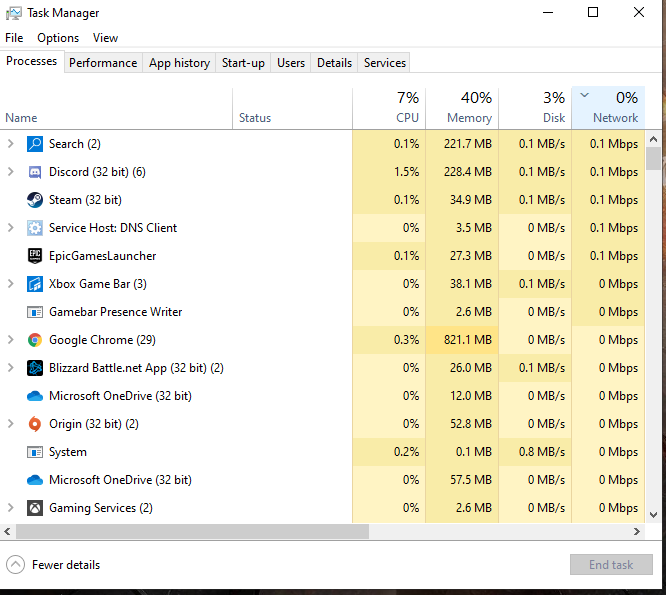Viewport: 666px width, 595px height.
Task: Click the Gaming Services Xbox icon
Action: coord(35,508)
